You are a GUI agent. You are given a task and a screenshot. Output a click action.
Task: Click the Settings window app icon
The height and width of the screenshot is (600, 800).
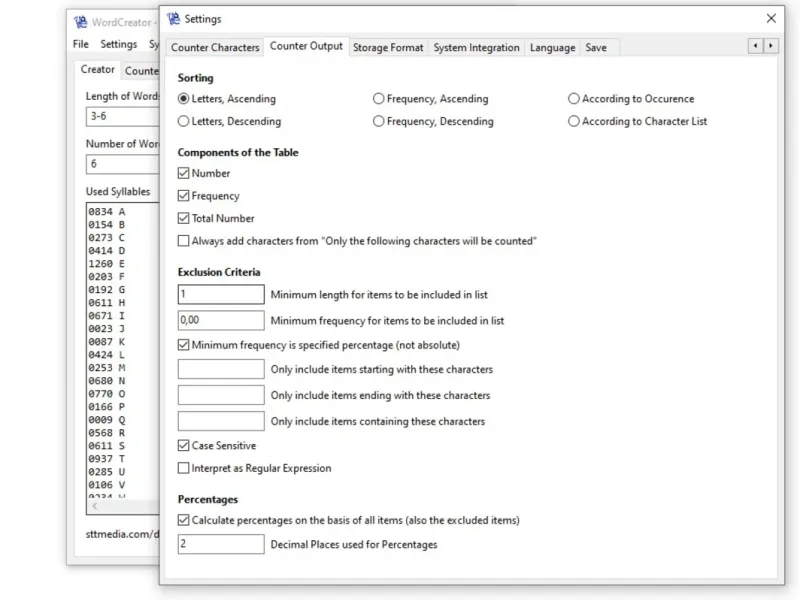tap(173, 19)
